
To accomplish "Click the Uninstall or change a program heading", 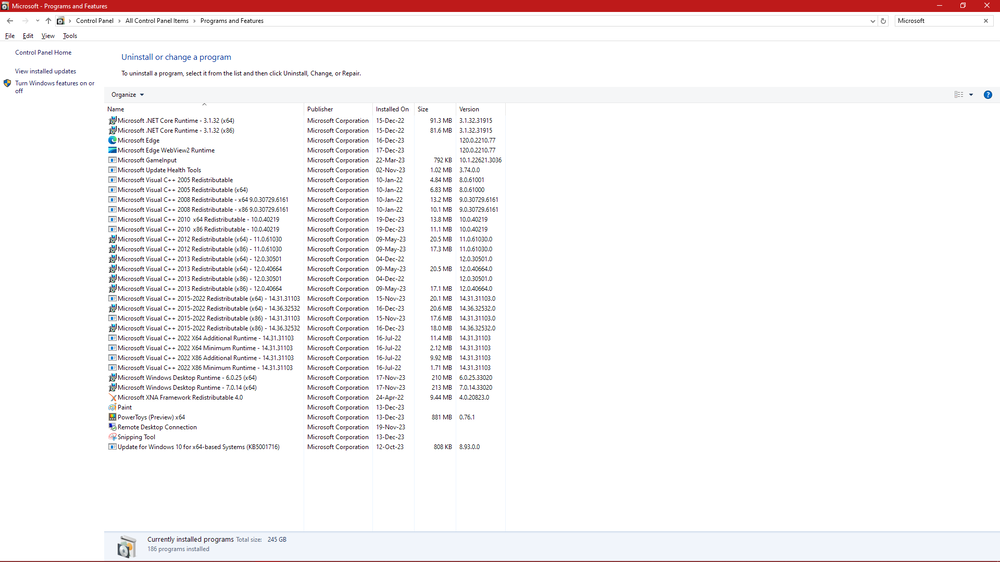I will pyautogui.click(x=176, y=57).
